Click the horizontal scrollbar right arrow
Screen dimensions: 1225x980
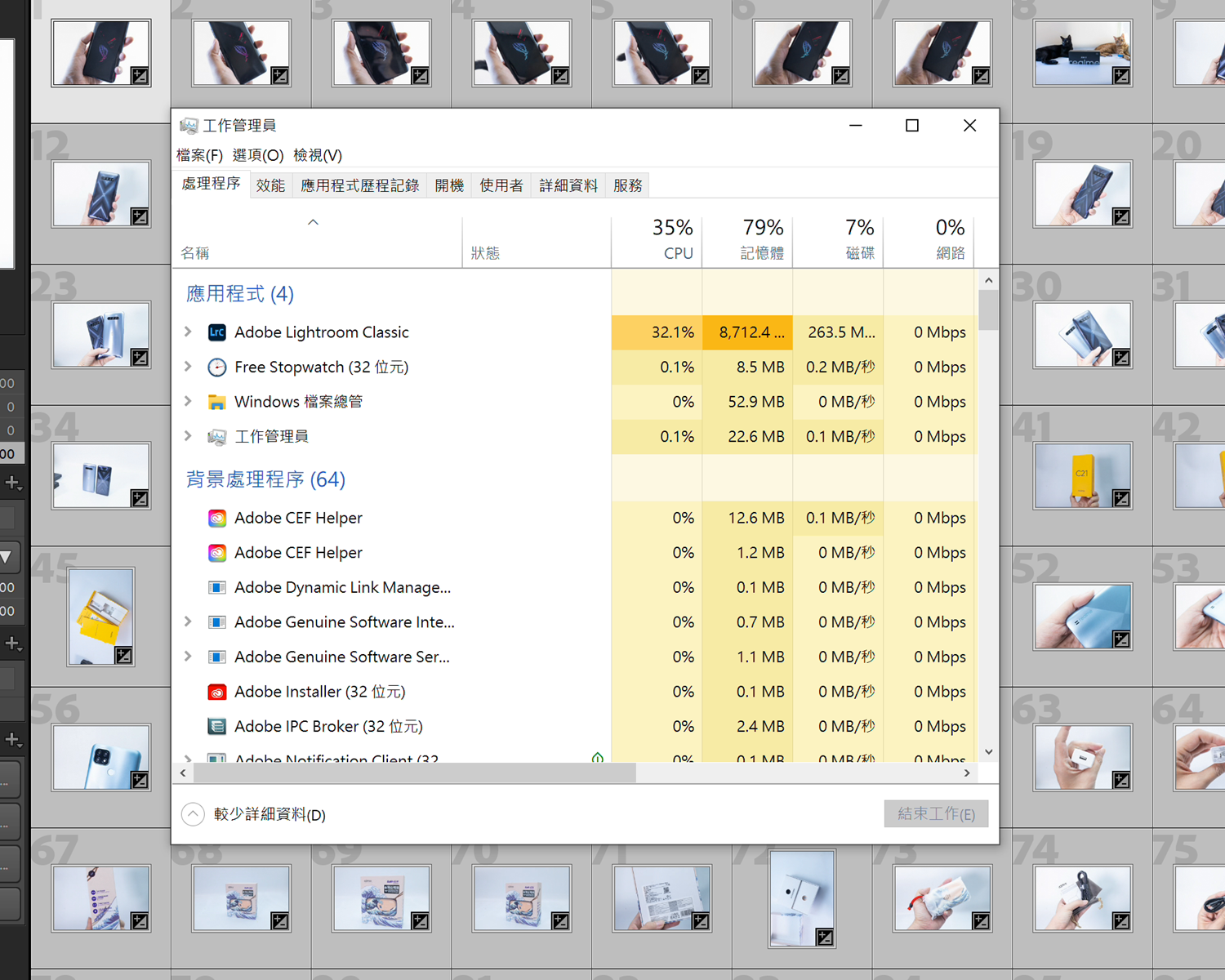click(967, 773)
